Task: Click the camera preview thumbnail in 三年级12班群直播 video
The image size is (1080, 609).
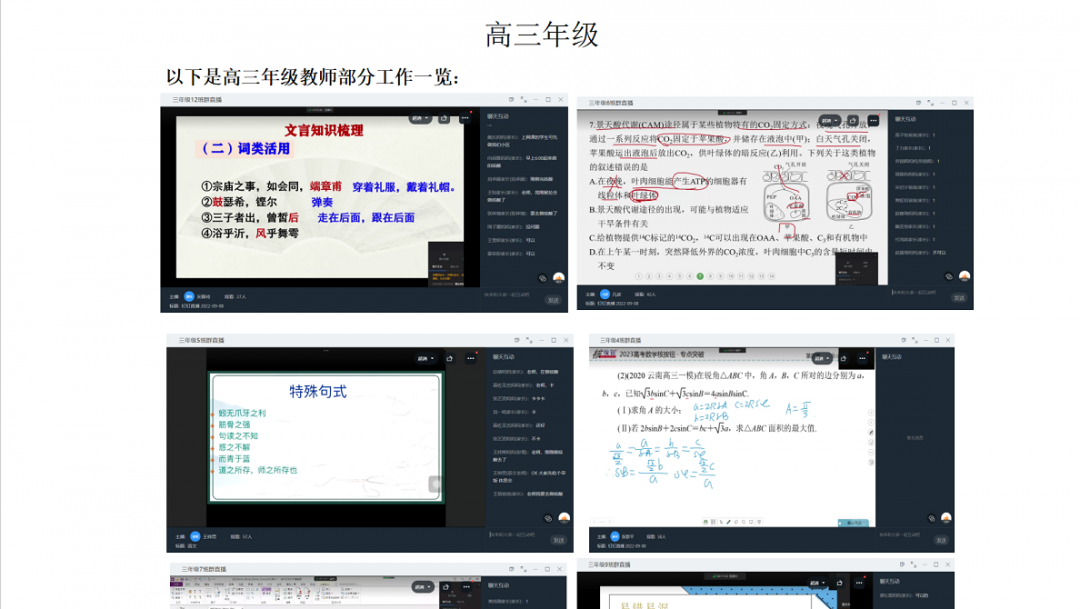Action: pos(445,264)
